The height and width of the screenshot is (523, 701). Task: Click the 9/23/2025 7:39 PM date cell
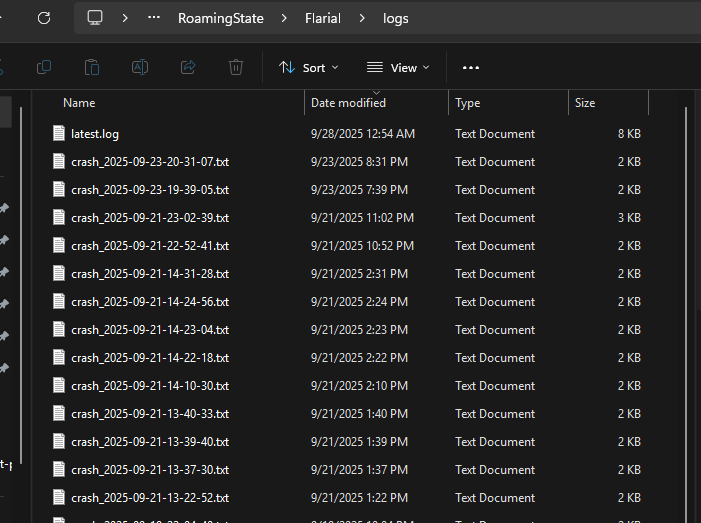(359, 190)
